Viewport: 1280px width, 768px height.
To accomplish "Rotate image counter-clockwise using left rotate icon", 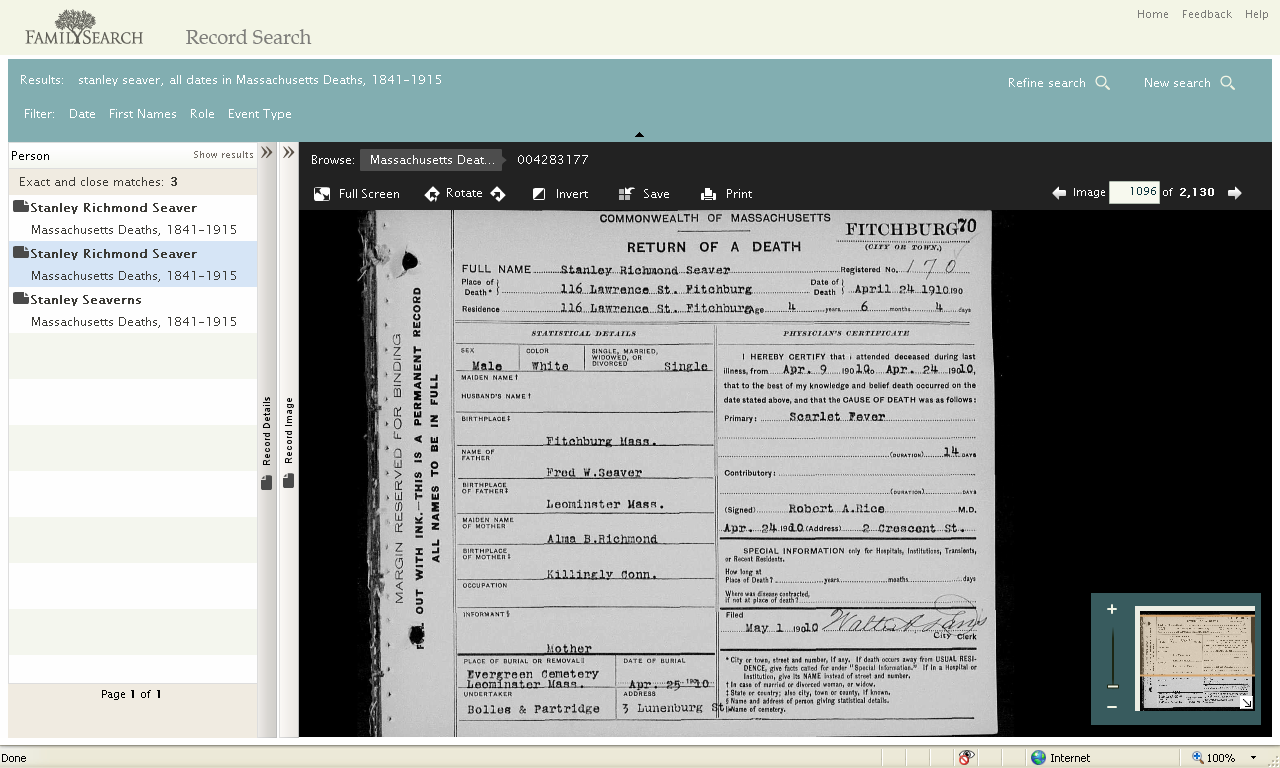I will pos(432,194).
